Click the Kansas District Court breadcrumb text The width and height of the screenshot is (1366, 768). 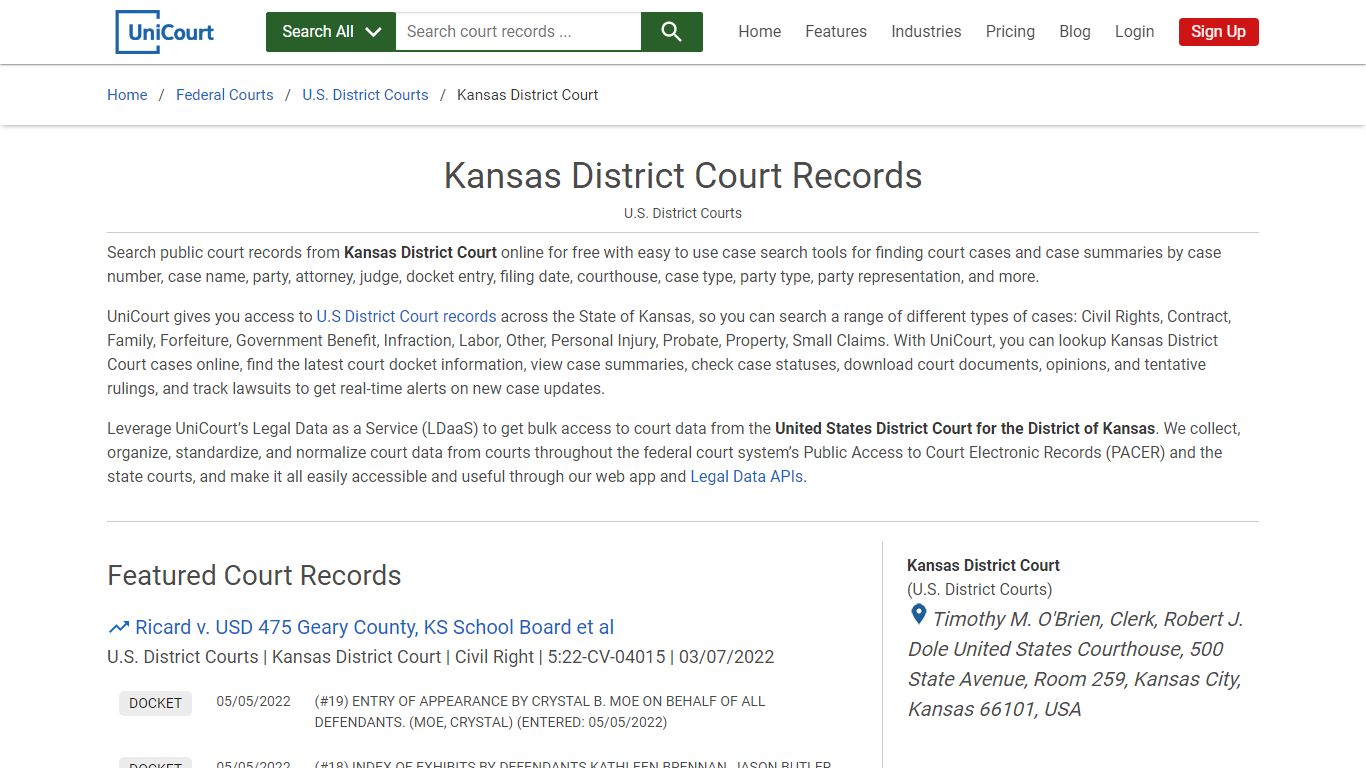527,95
